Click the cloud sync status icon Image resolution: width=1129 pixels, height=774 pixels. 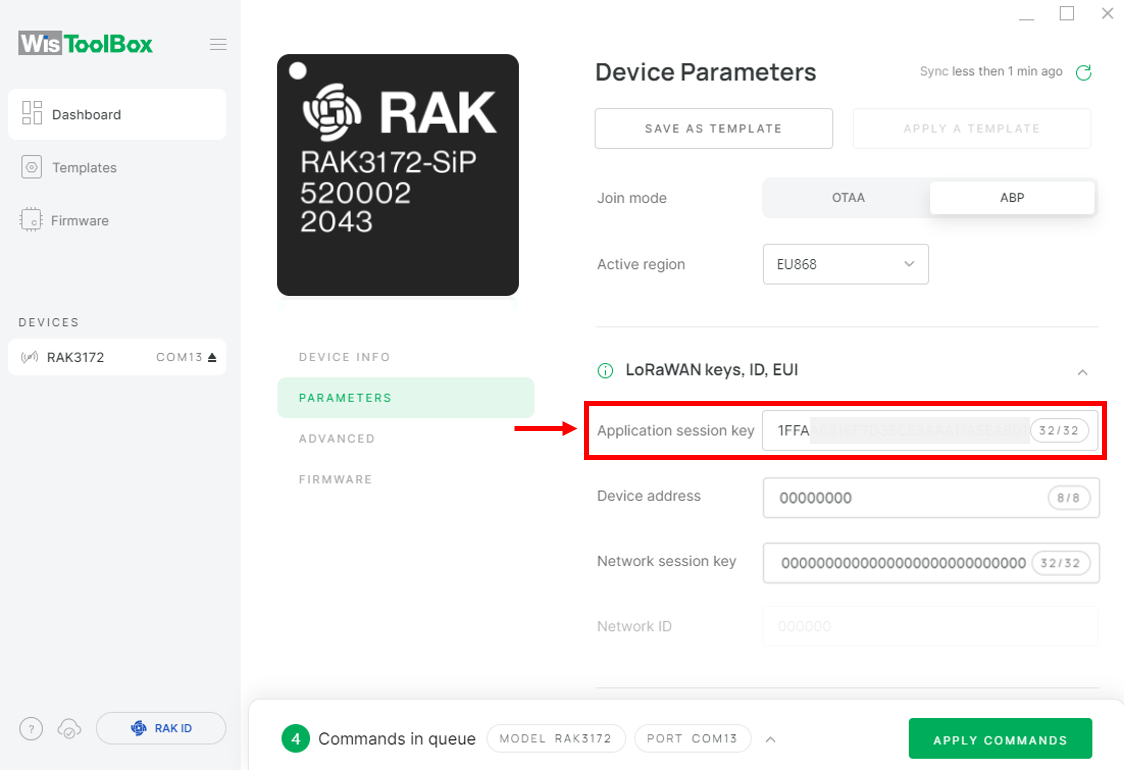[69, 729]
